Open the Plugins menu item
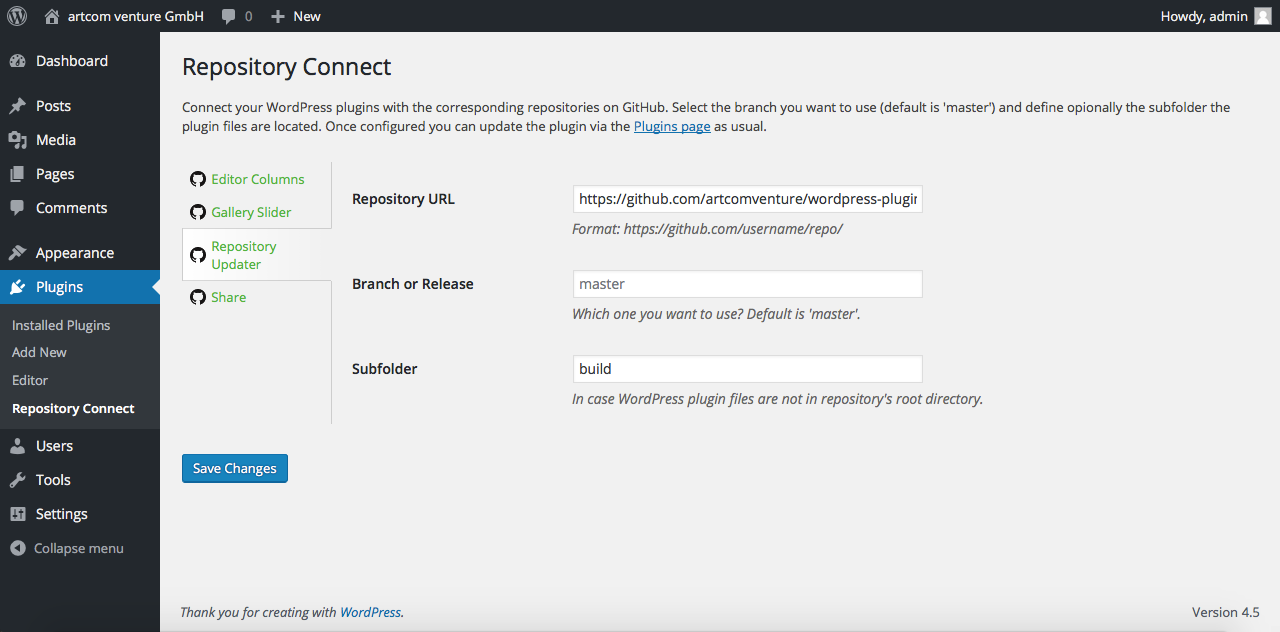The height and width of the screenshot is (632, 1280). pyautogui.click(x=80, y=287)
